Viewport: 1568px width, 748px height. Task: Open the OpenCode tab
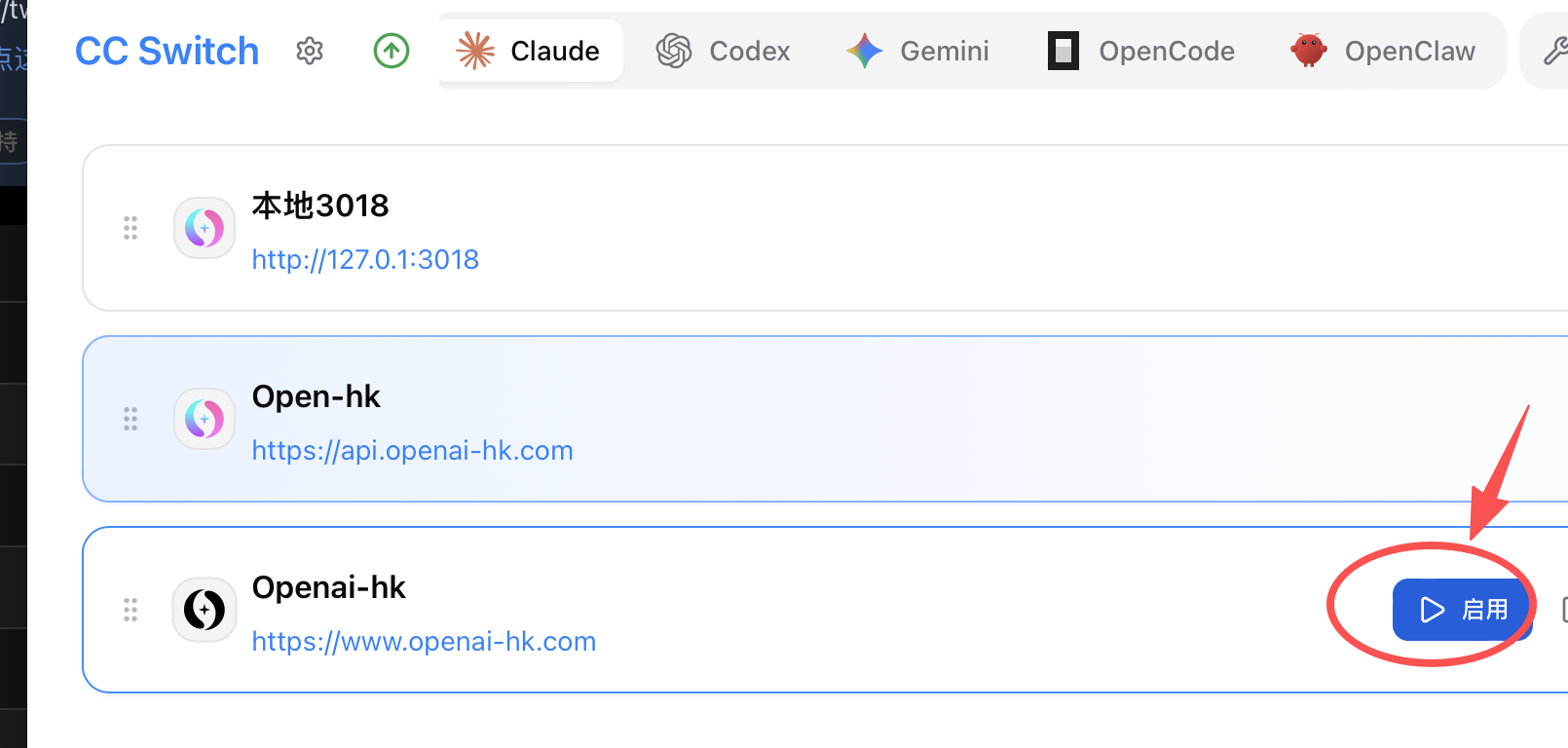[1141, 51]
